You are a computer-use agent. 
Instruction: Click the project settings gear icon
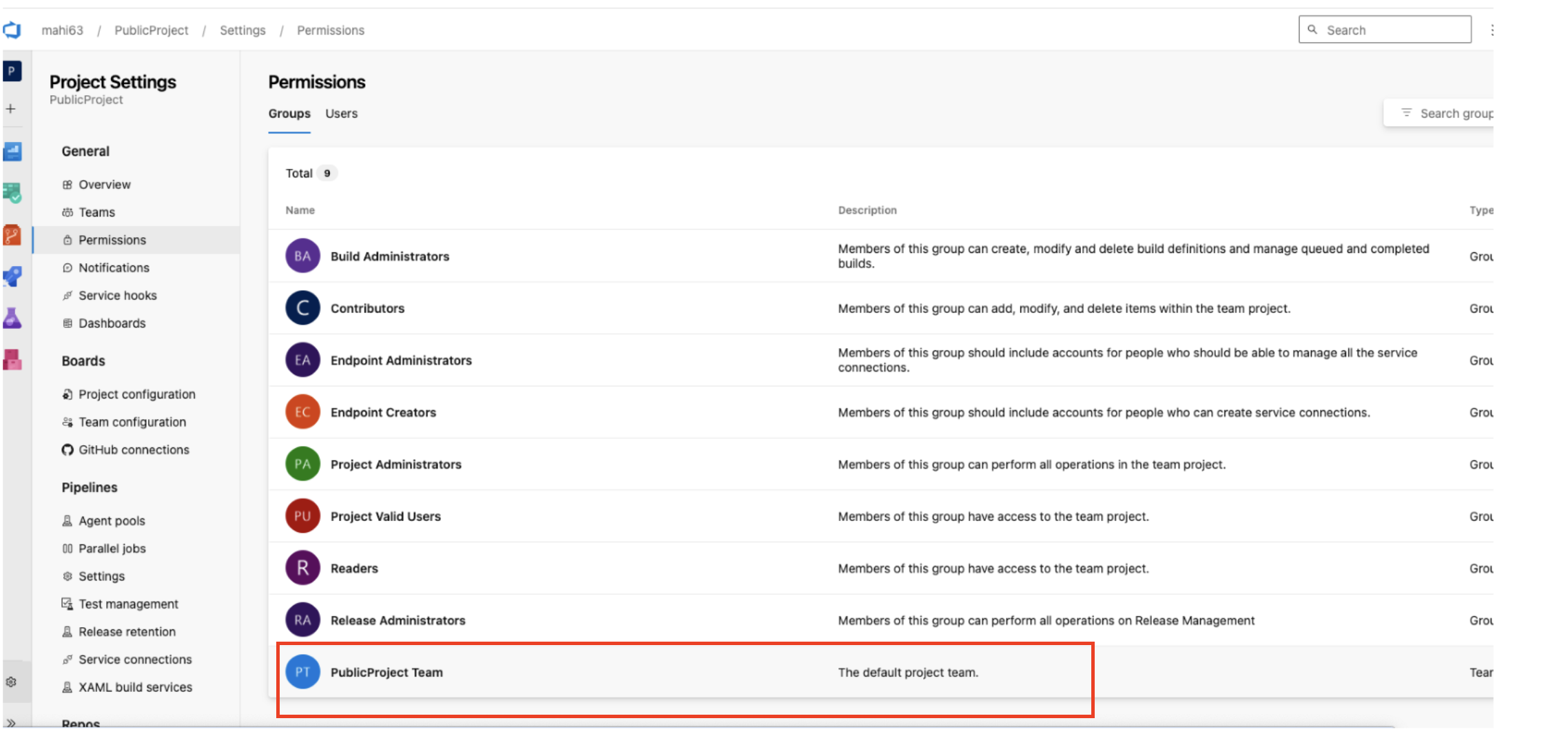click(11, 682)
